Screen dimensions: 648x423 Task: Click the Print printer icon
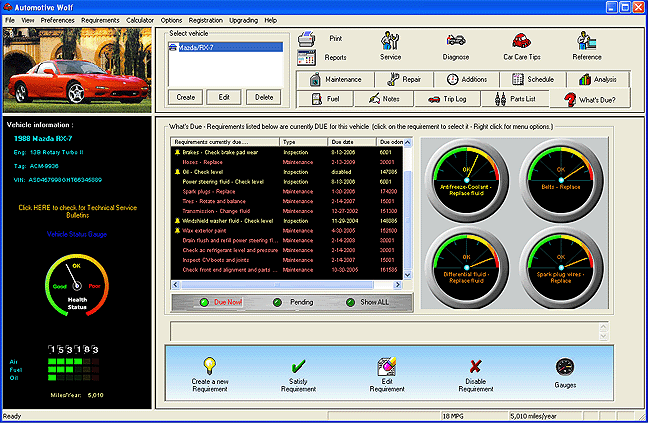click(x=307, y=39)
